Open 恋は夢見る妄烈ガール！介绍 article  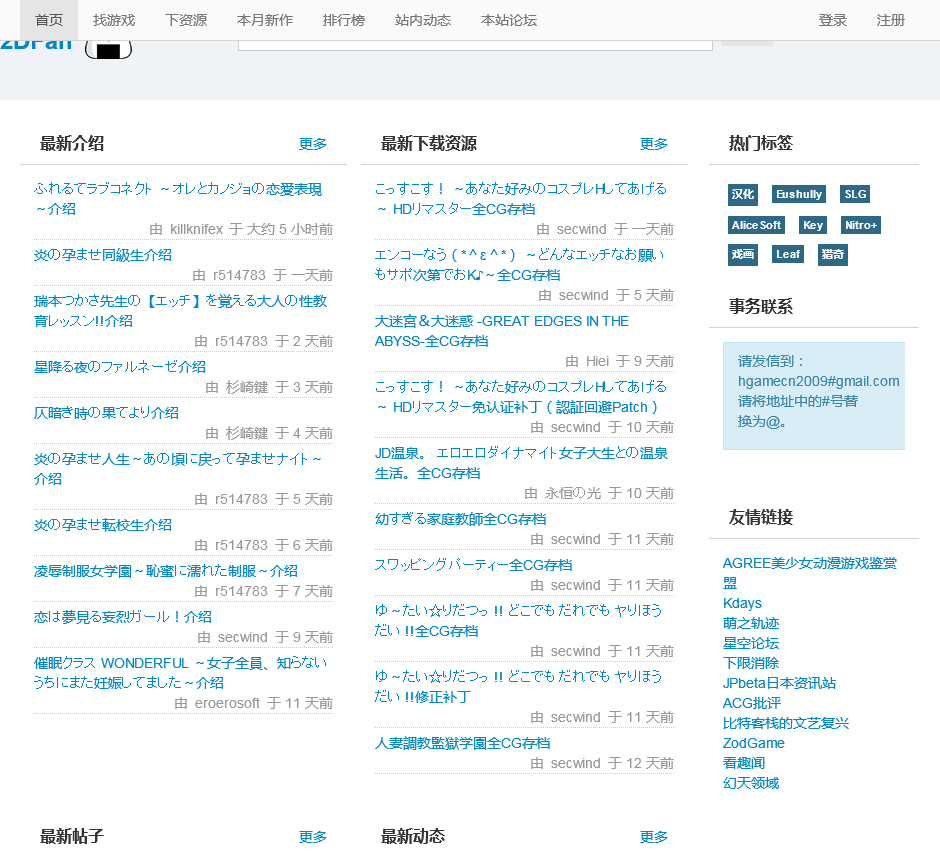123,617
